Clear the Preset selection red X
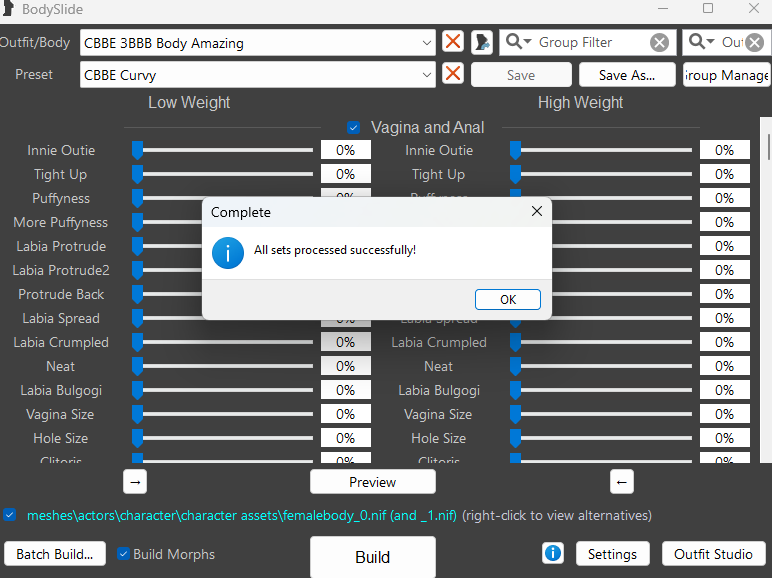Screen dimensions: 772x578 tap(453, 74)
